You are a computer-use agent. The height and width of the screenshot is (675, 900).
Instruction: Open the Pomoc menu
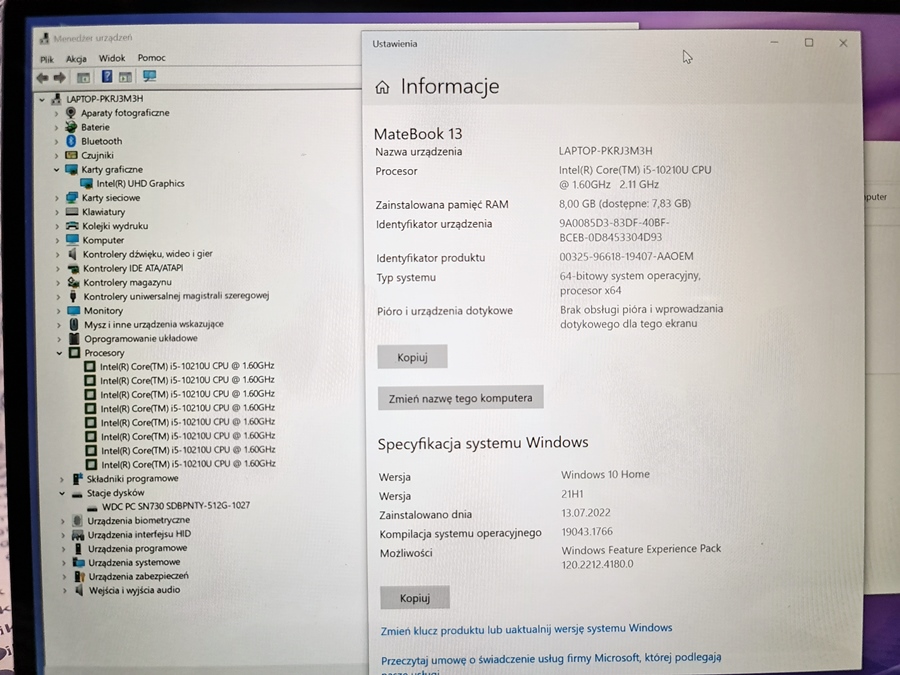152,57
